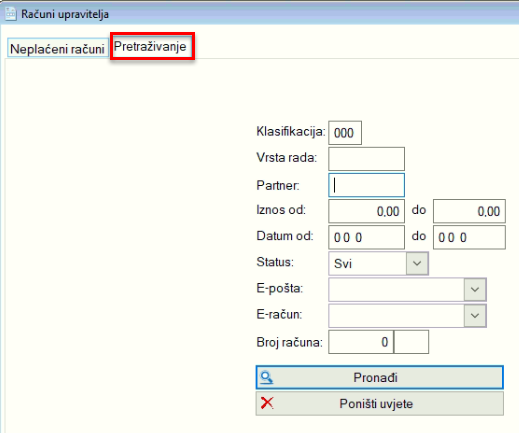Click the small suffix field beside Broj računa
519x433 pixels.
click(x=411, y=342)
